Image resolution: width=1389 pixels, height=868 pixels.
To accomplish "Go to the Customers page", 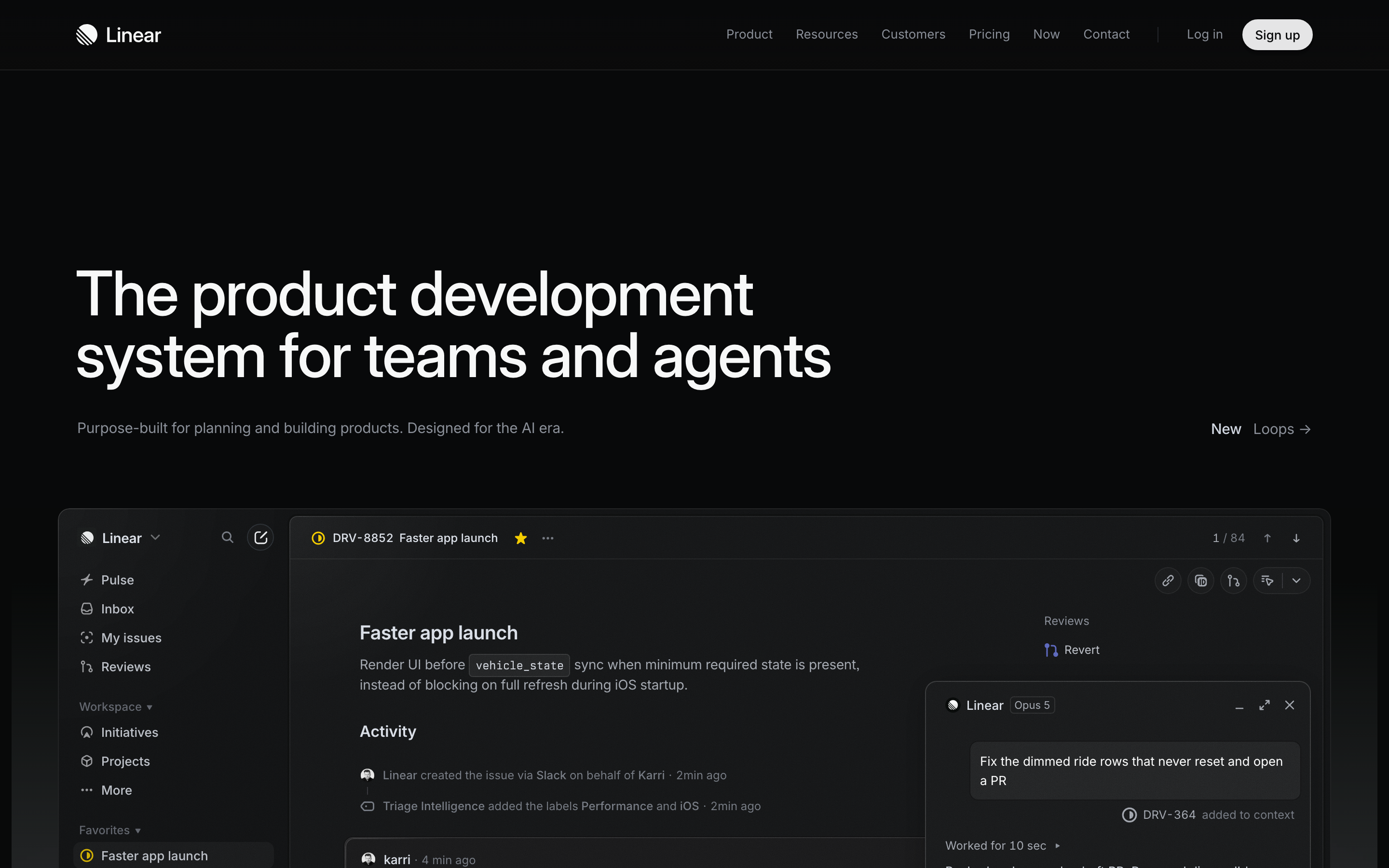I will pyautogui.click(x=913, y=34).
